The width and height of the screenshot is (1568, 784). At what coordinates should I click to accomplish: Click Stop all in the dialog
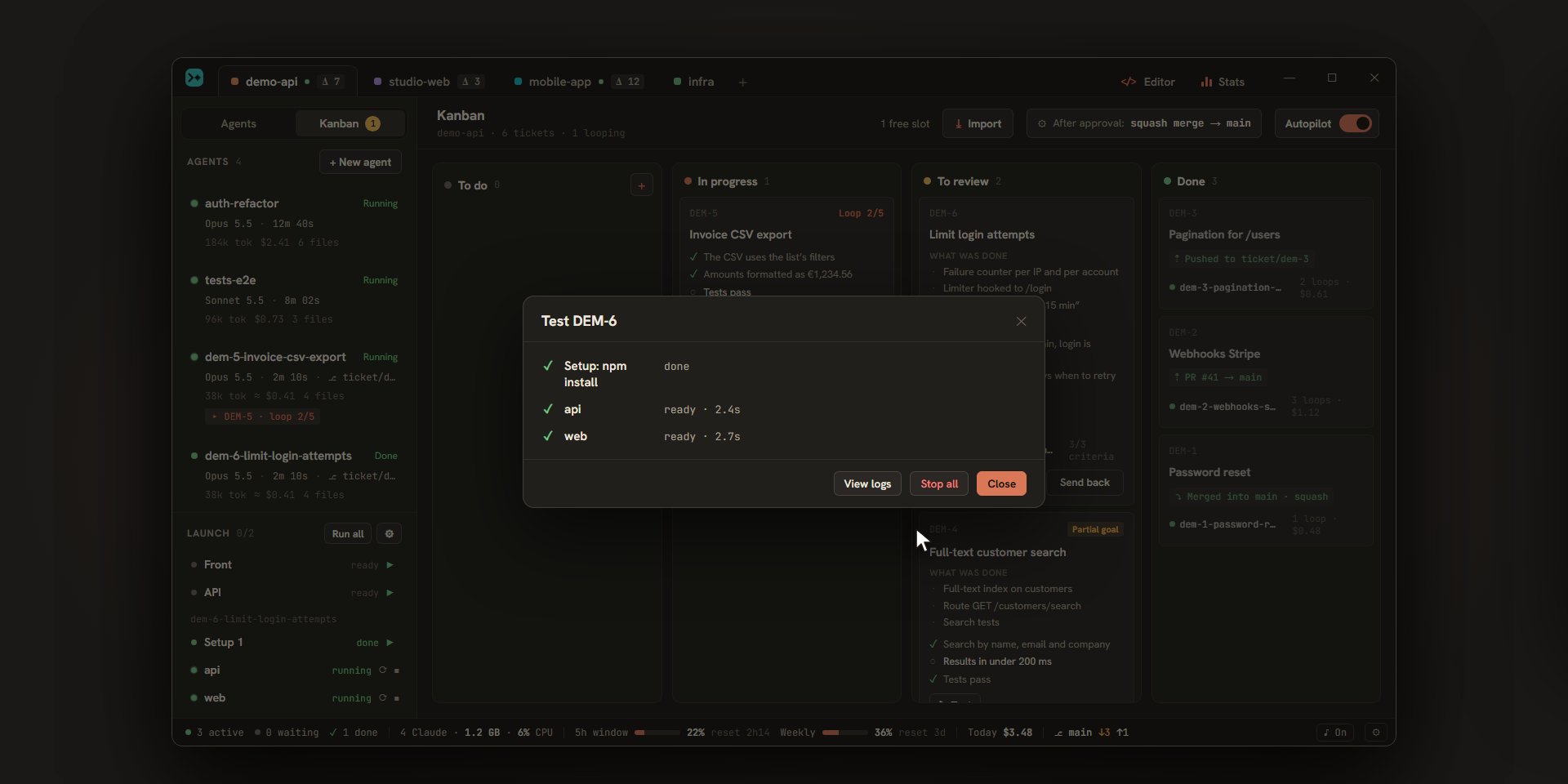point(939,483)
